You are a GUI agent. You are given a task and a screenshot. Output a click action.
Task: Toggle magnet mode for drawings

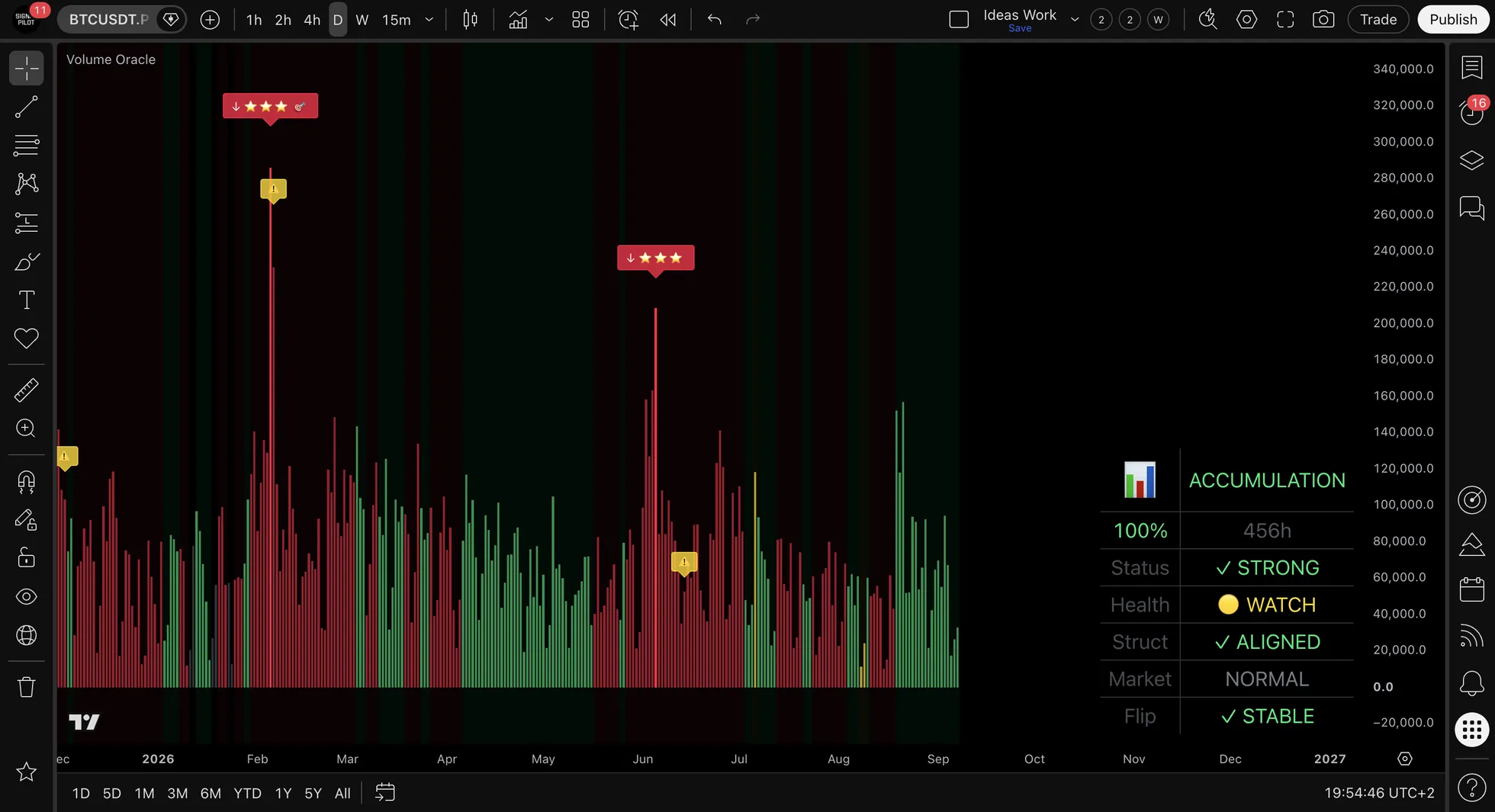pyautogui.click(x=27, y=481)
